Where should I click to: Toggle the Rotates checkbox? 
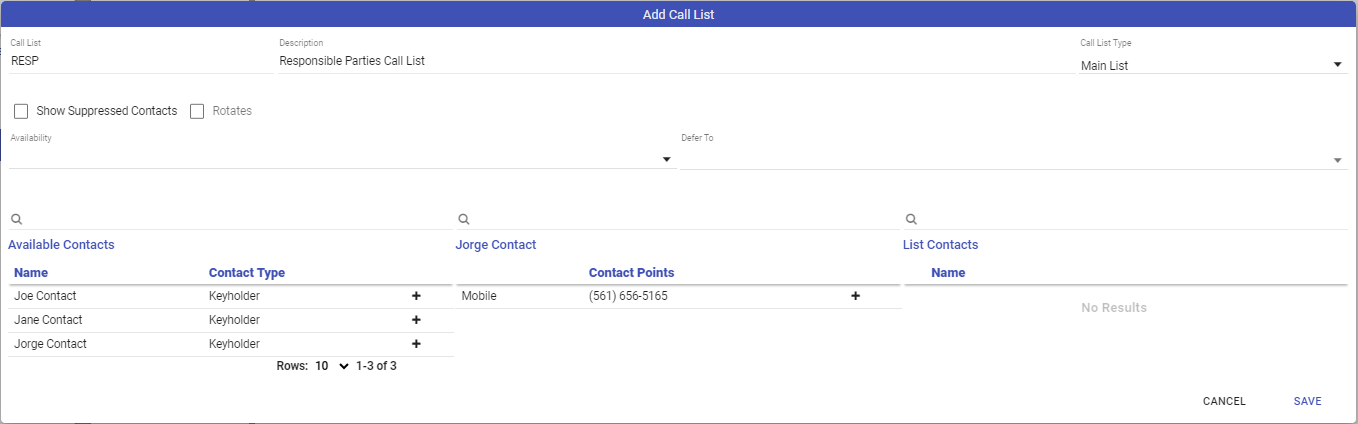[197, 111]
